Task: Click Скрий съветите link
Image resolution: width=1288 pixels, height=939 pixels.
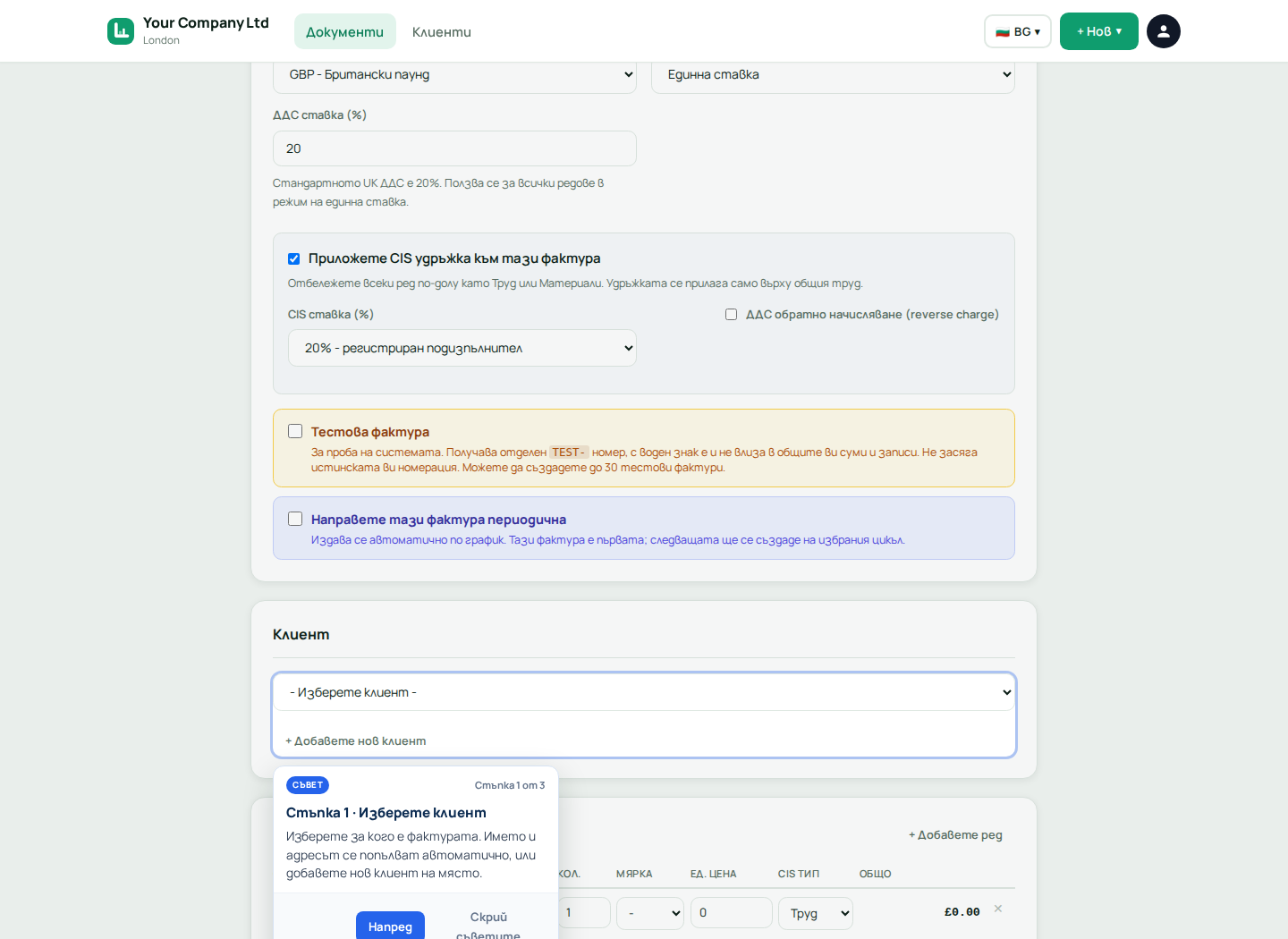Action: pyautogui.click(x=488, y=926)
